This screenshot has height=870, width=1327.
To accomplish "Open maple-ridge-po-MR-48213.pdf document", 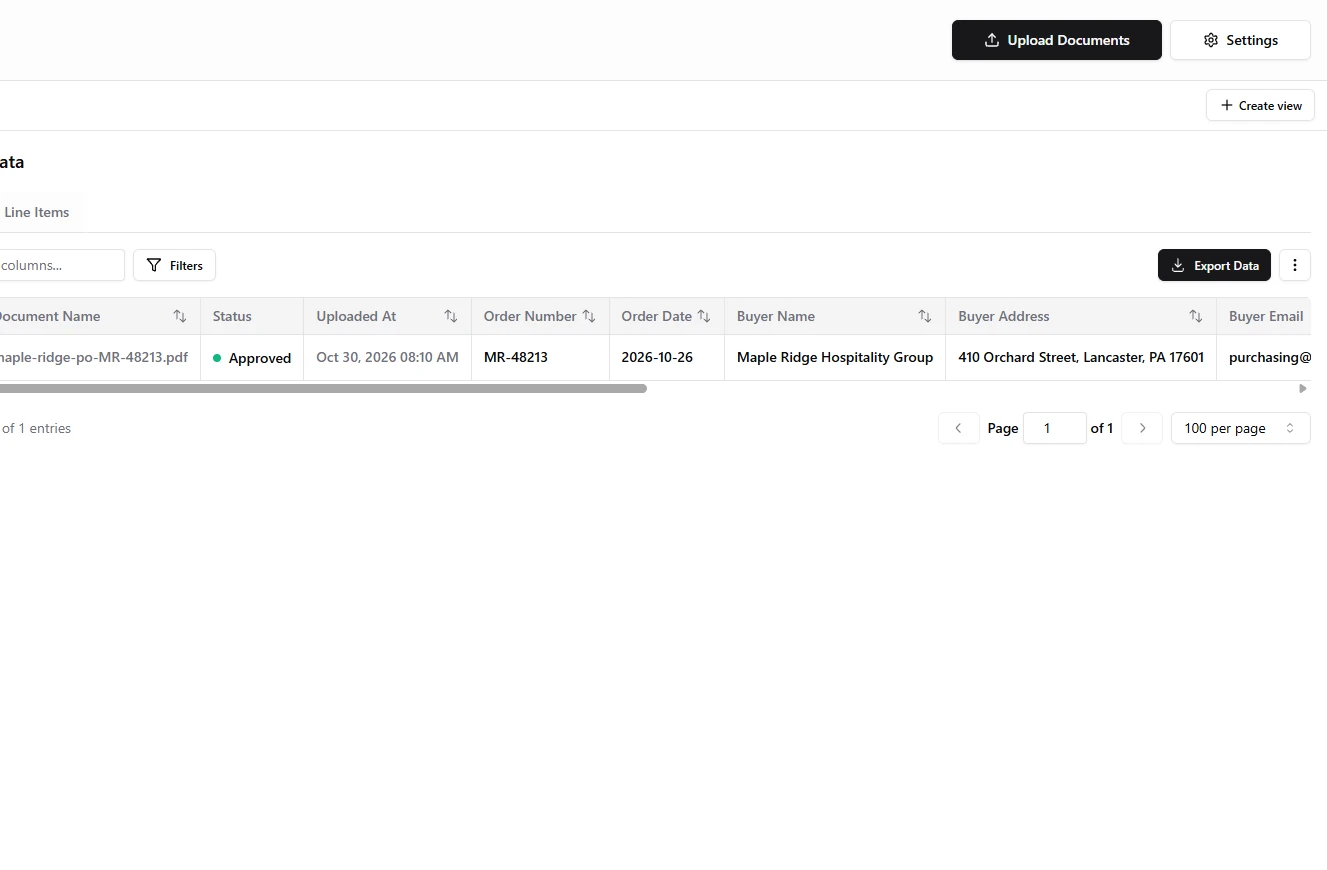I will click(92, 357).
